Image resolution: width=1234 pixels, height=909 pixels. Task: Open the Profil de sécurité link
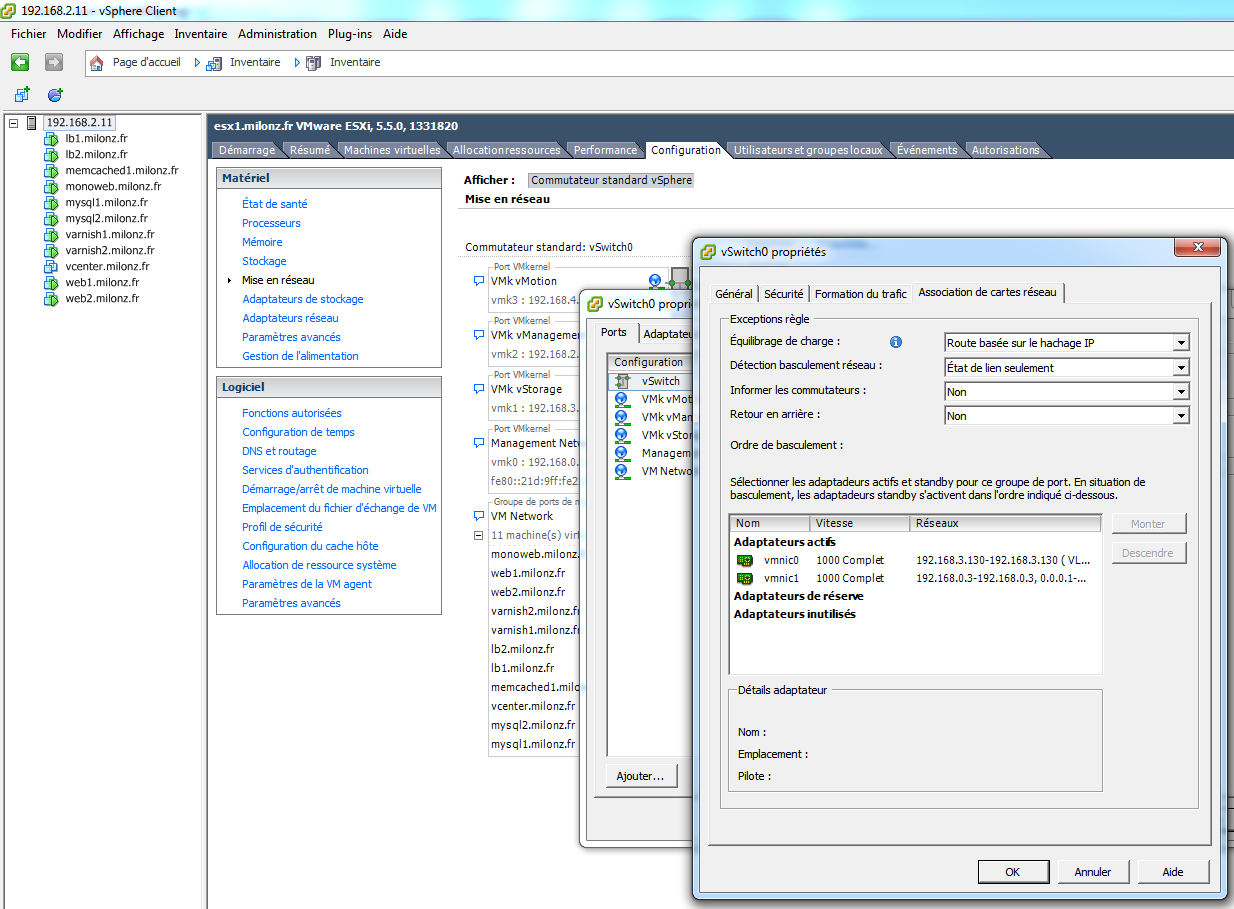[x=282, y=527]
